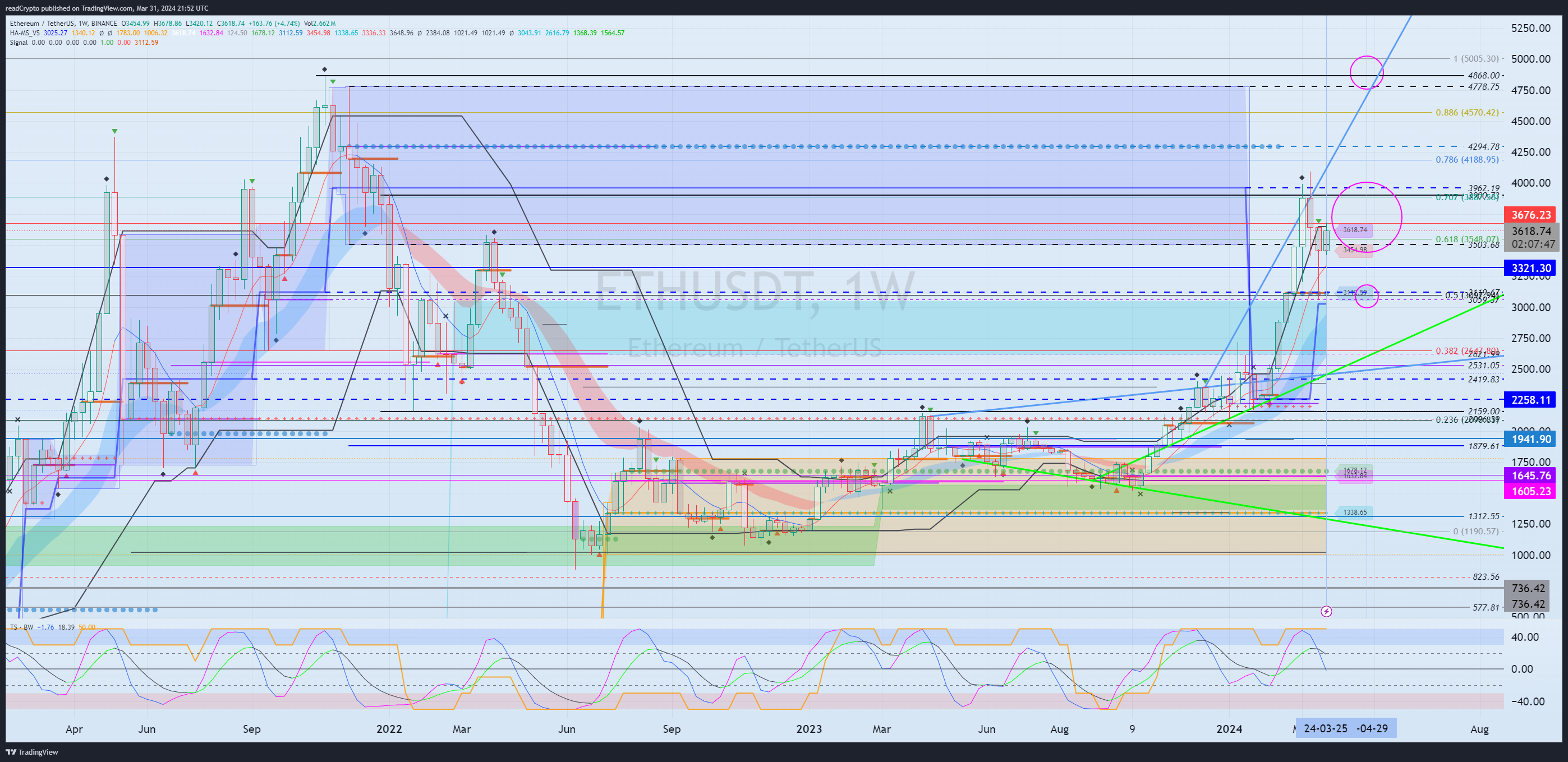
Task: Select the Signal indicator legend name
Action: click(x=19, y=43)
